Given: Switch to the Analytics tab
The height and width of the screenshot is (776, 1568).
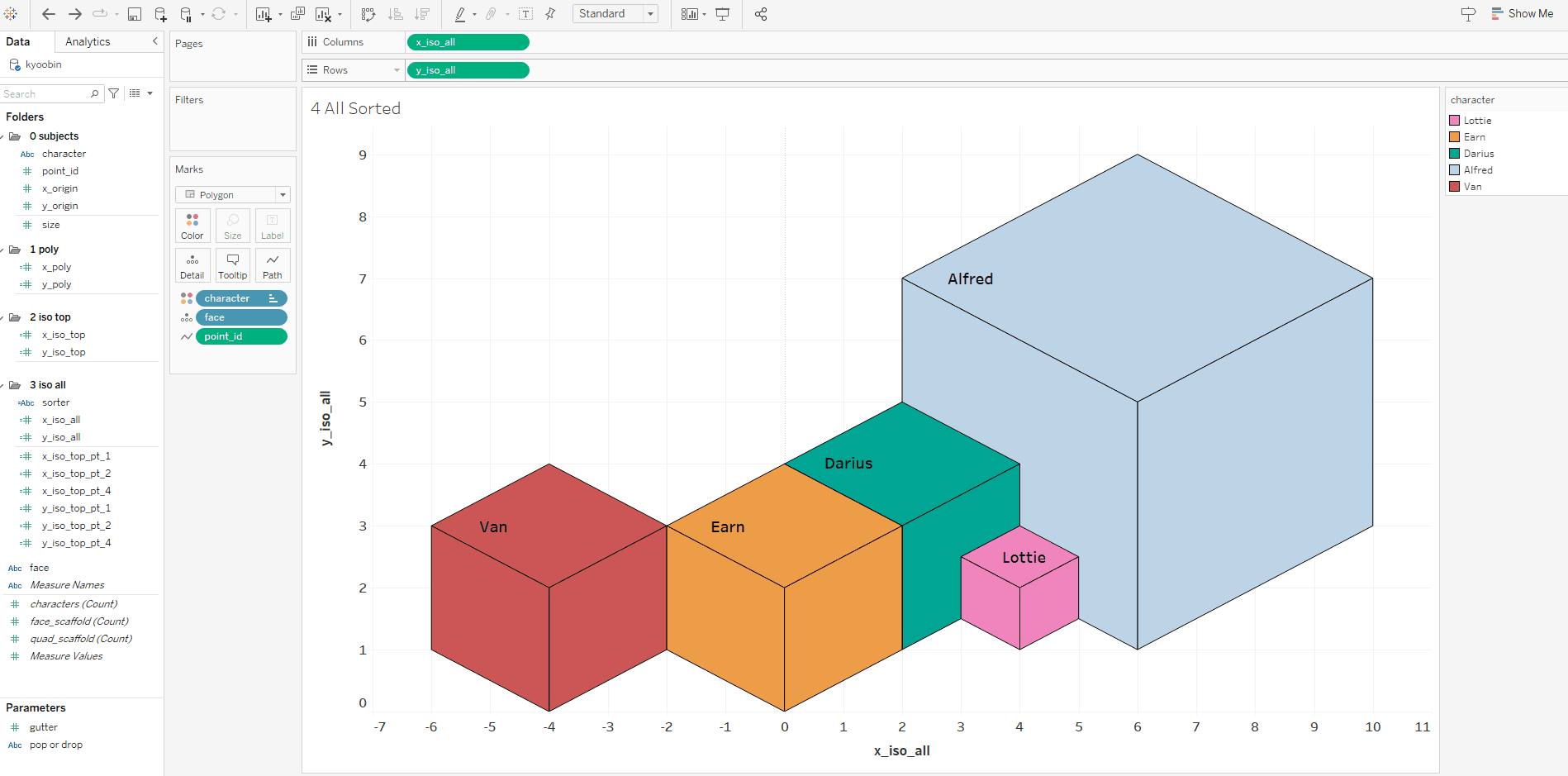Looking at the screenshot, I should point(88,41).
